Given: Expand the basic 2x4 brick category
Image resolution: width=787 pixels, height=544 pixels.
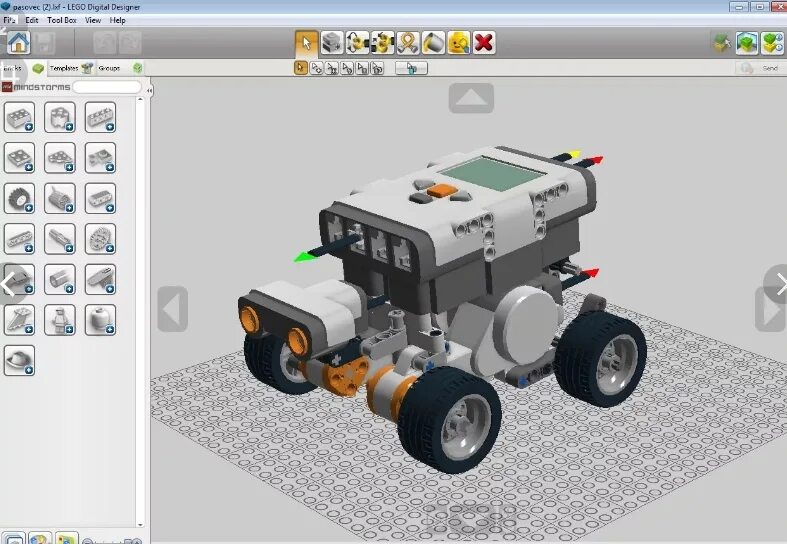Looking at the screenshot, I should click(x=19, y=117).
